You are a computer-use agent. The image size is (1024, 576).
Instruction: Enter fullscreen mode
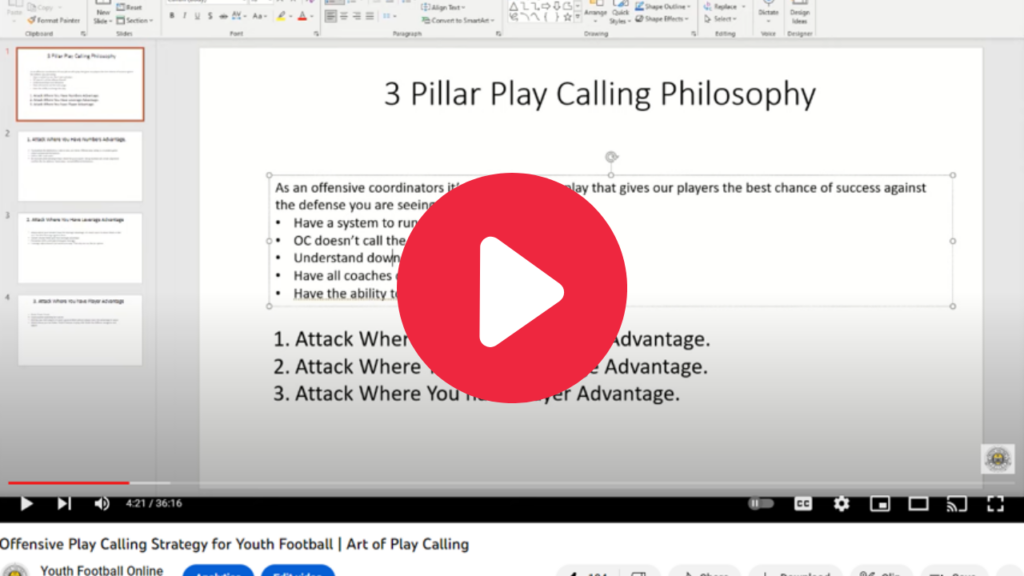[995, 504]
